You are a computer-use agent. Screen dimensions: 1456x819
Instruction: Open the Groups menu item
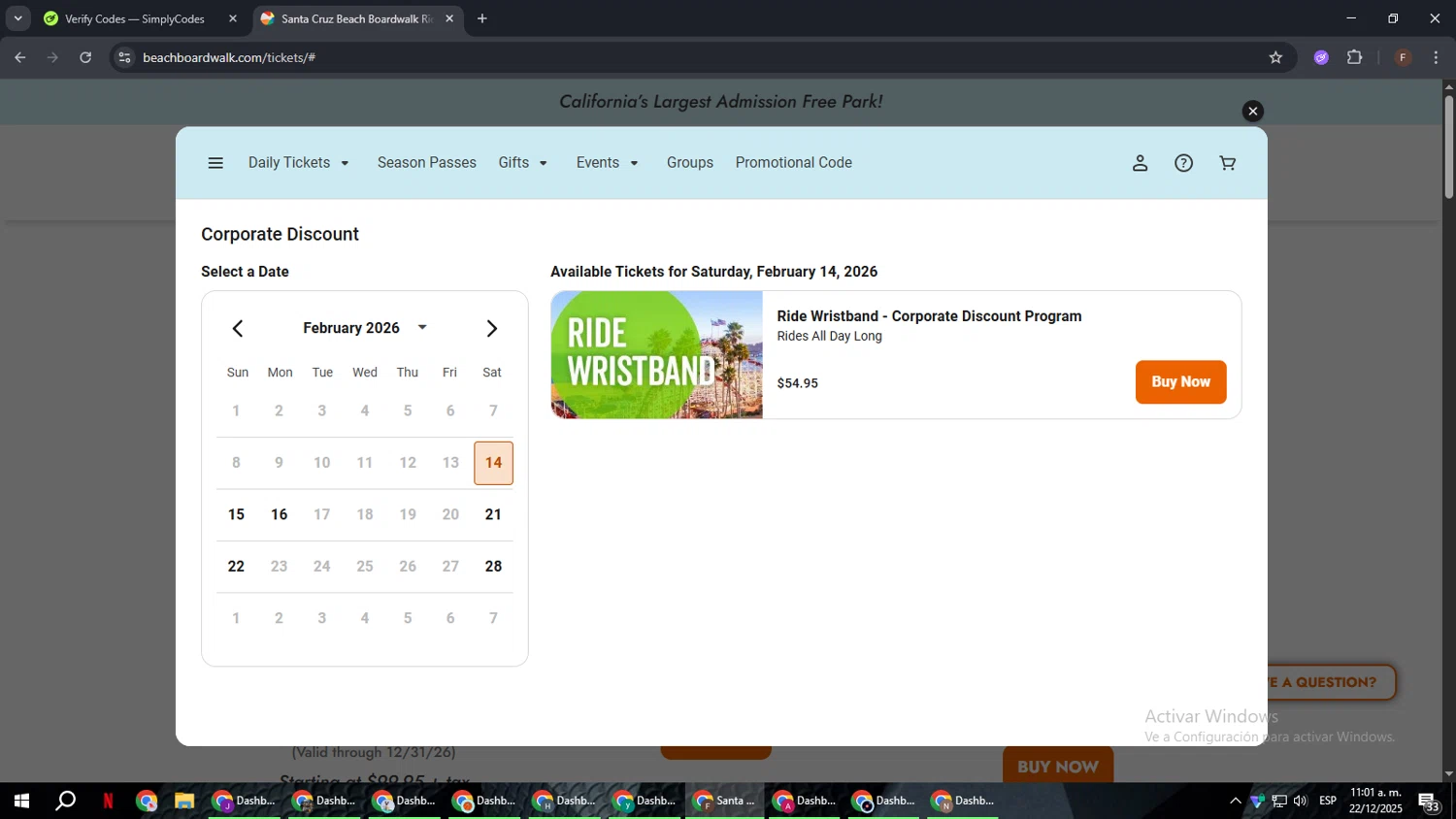690,163
